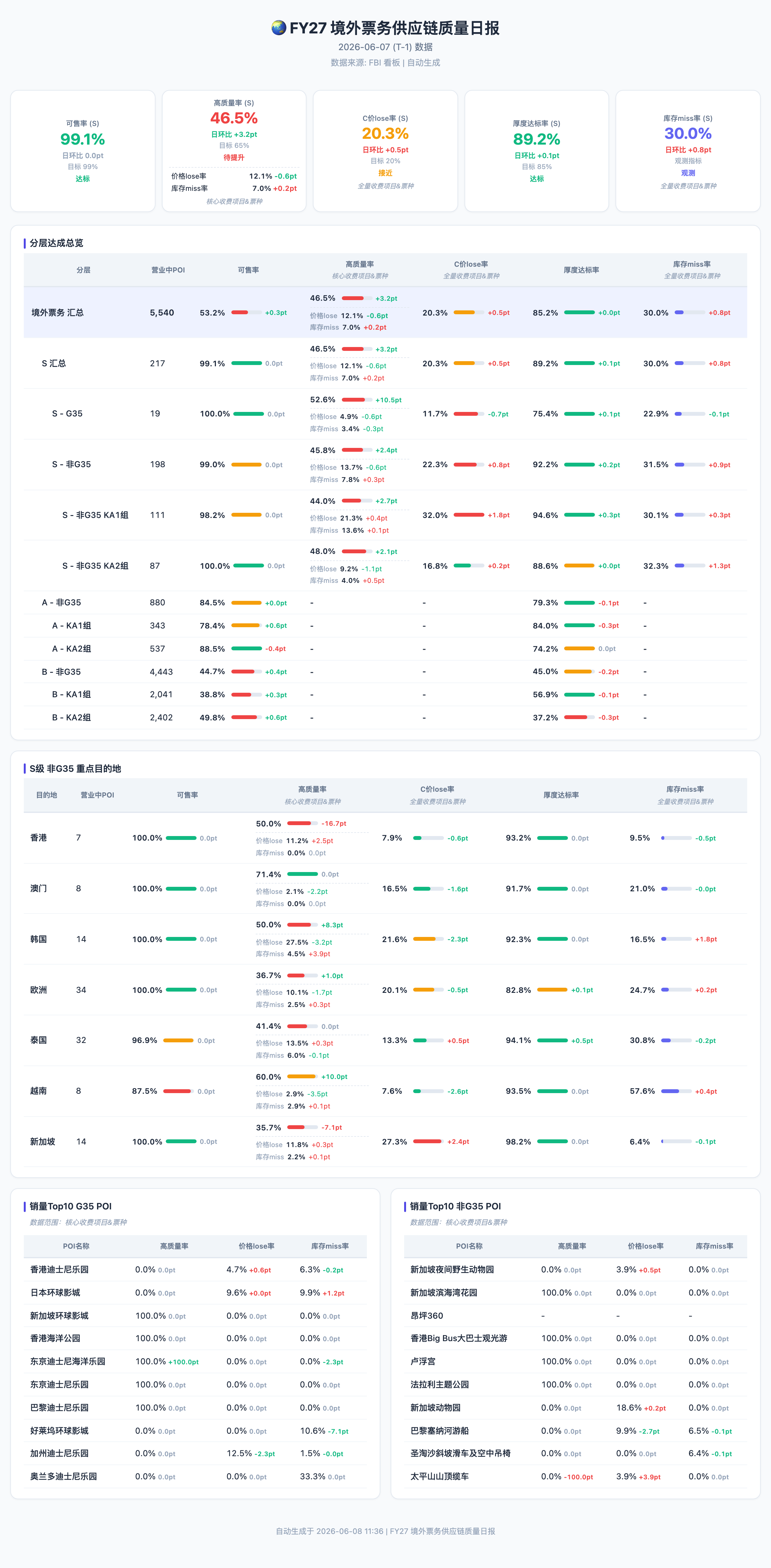Click the C价lose率 (S) 20.3% card

(385, 151)
